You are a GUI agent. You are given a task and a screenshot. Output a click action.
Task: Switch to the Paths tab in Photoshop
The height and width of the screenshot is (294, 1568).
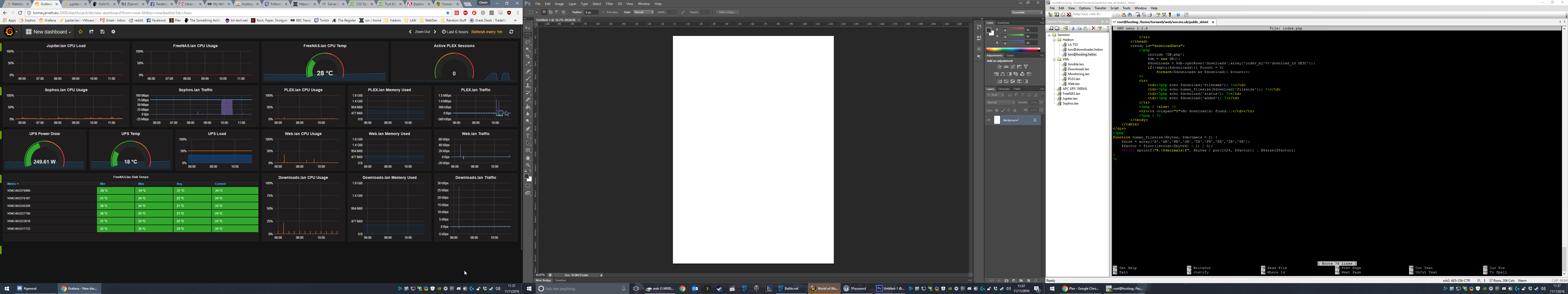(1017, 89)
